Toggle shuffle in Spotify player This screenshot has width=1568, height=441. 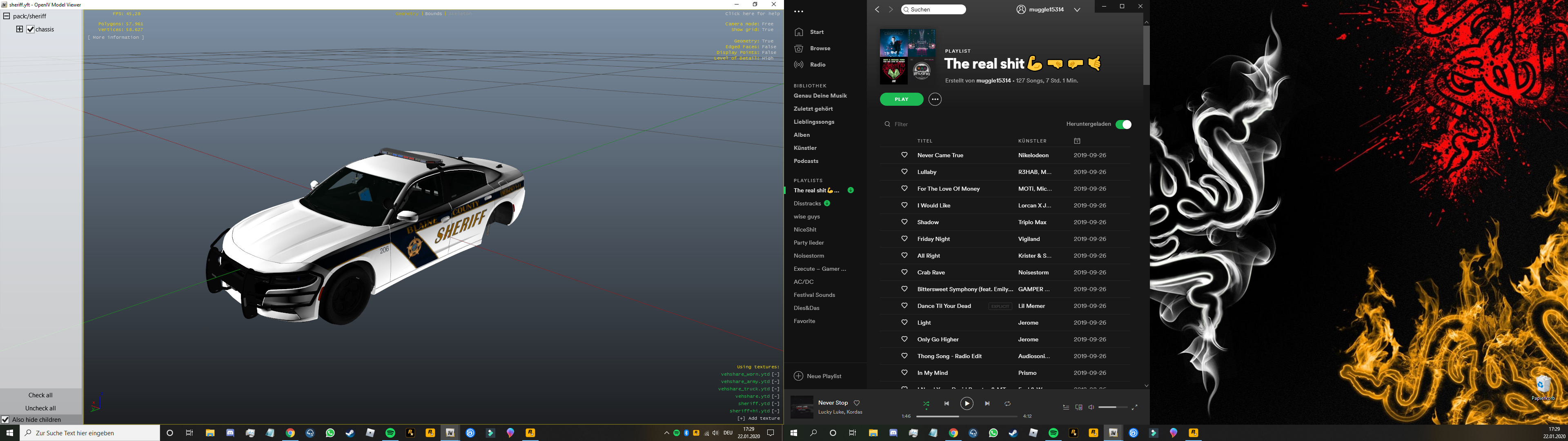tap(926, 404)
